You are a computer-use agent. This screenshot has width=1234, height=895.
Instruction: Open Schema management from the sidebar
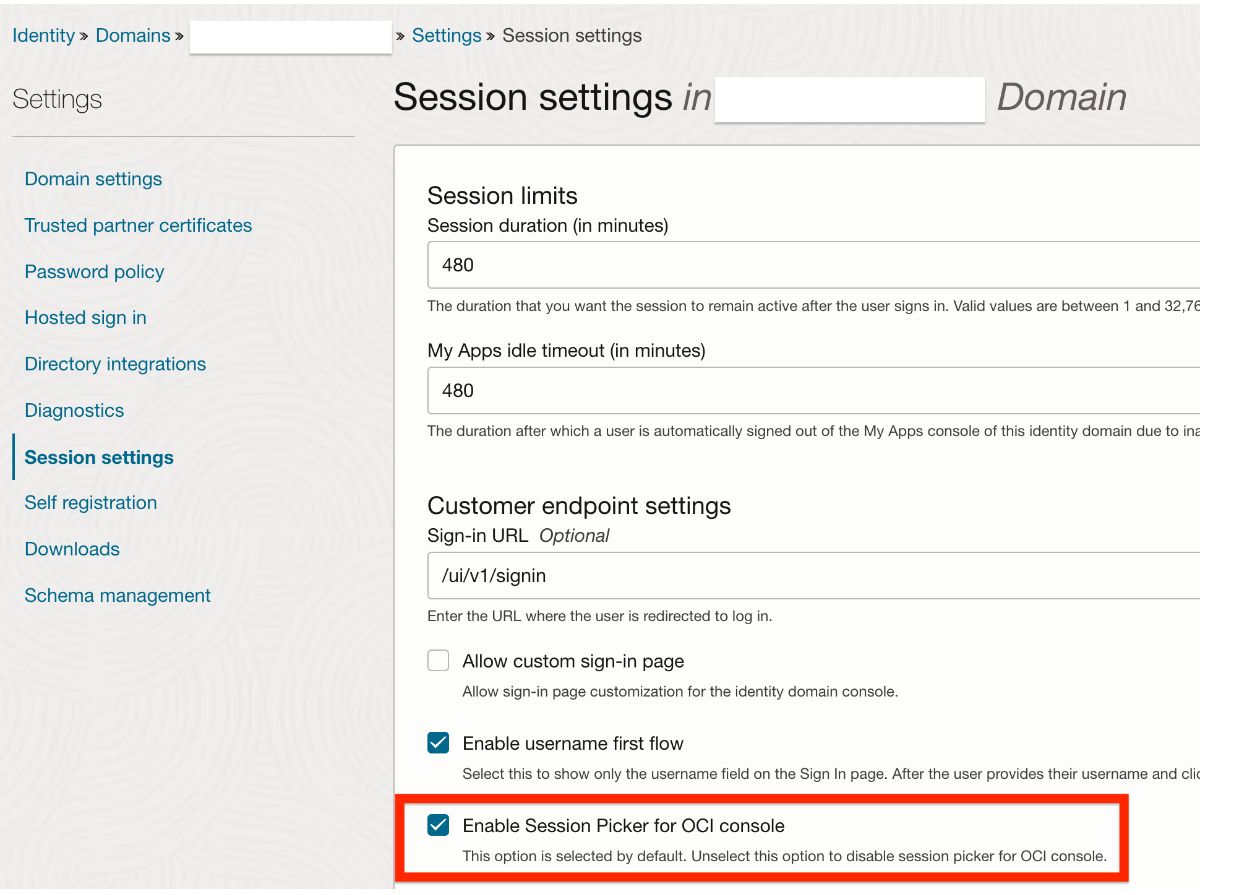(x=117, y=594)
